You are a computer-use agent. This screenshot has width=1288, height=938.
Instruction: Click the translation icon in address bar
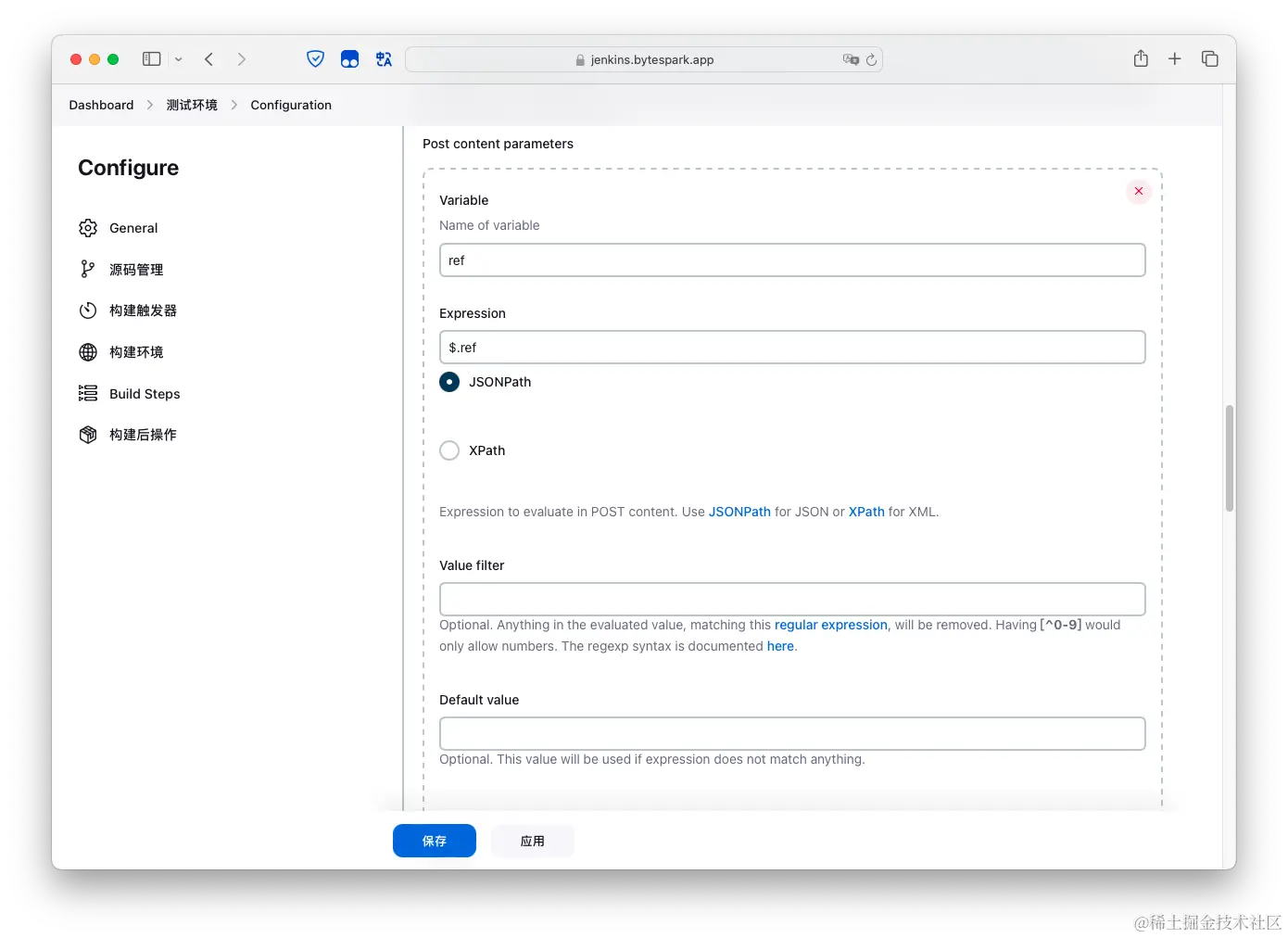point(851,59)
